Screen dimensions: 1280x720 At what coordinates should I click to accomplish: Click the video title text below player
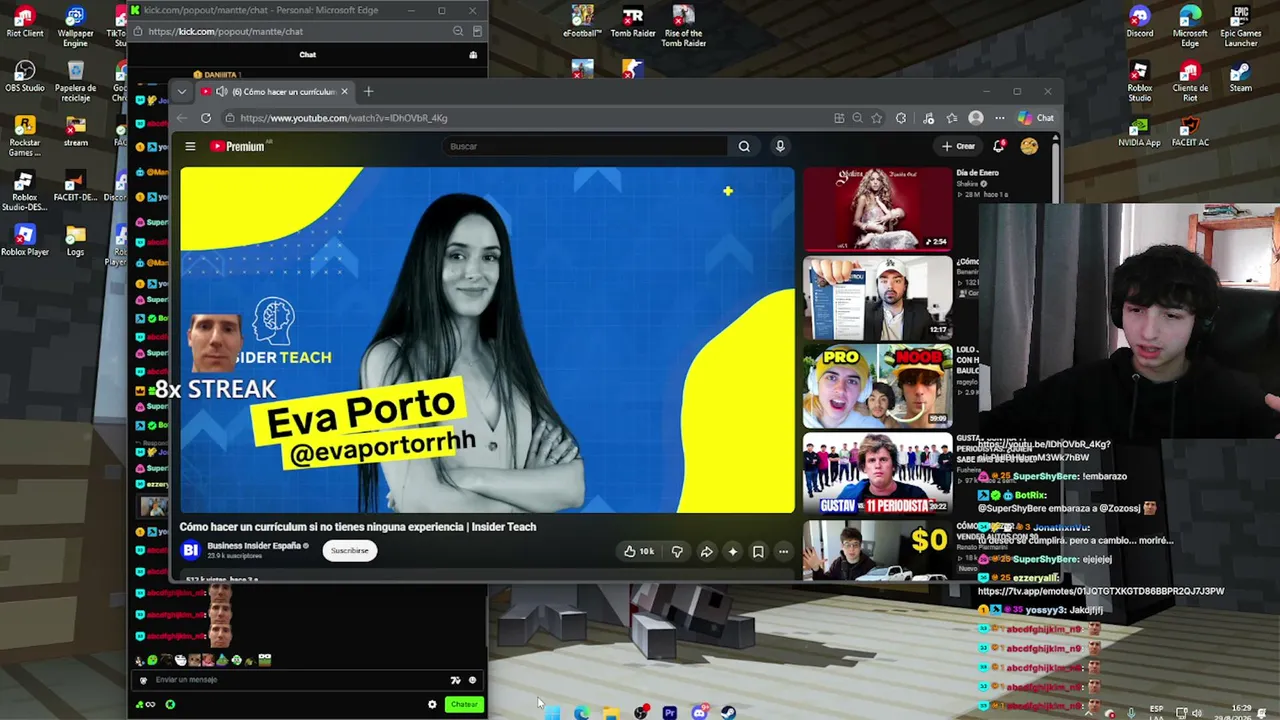pos(358,527)
